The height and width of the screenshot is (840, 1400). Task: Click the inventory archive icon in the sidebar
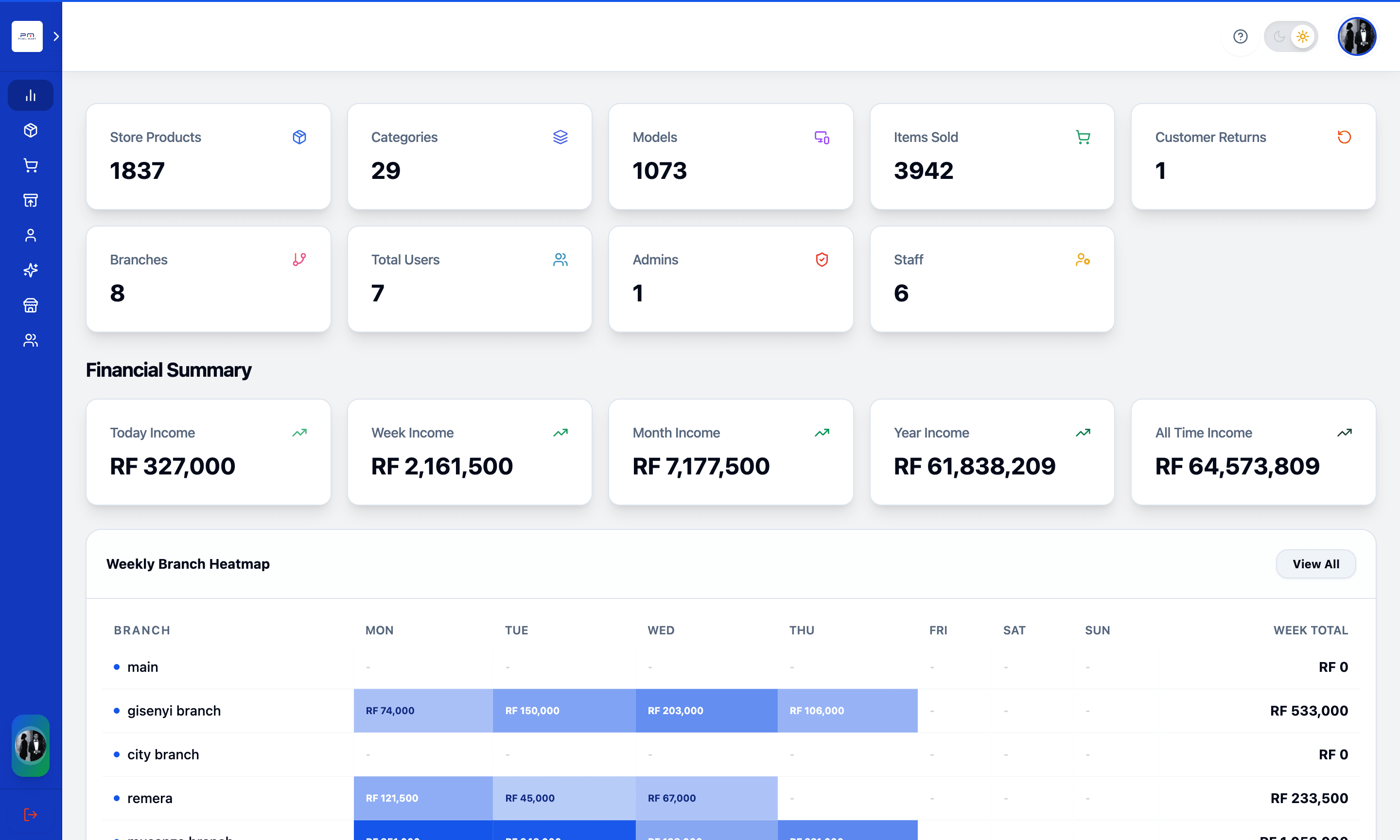tap(30, 200)
